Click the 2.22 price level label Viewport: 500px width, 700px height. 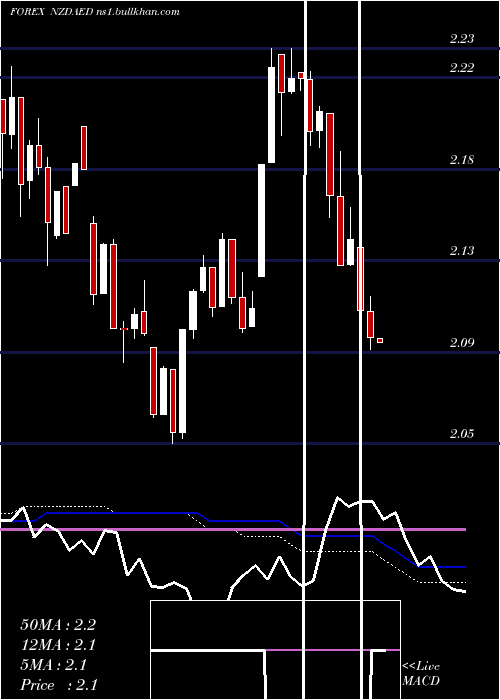462,67
